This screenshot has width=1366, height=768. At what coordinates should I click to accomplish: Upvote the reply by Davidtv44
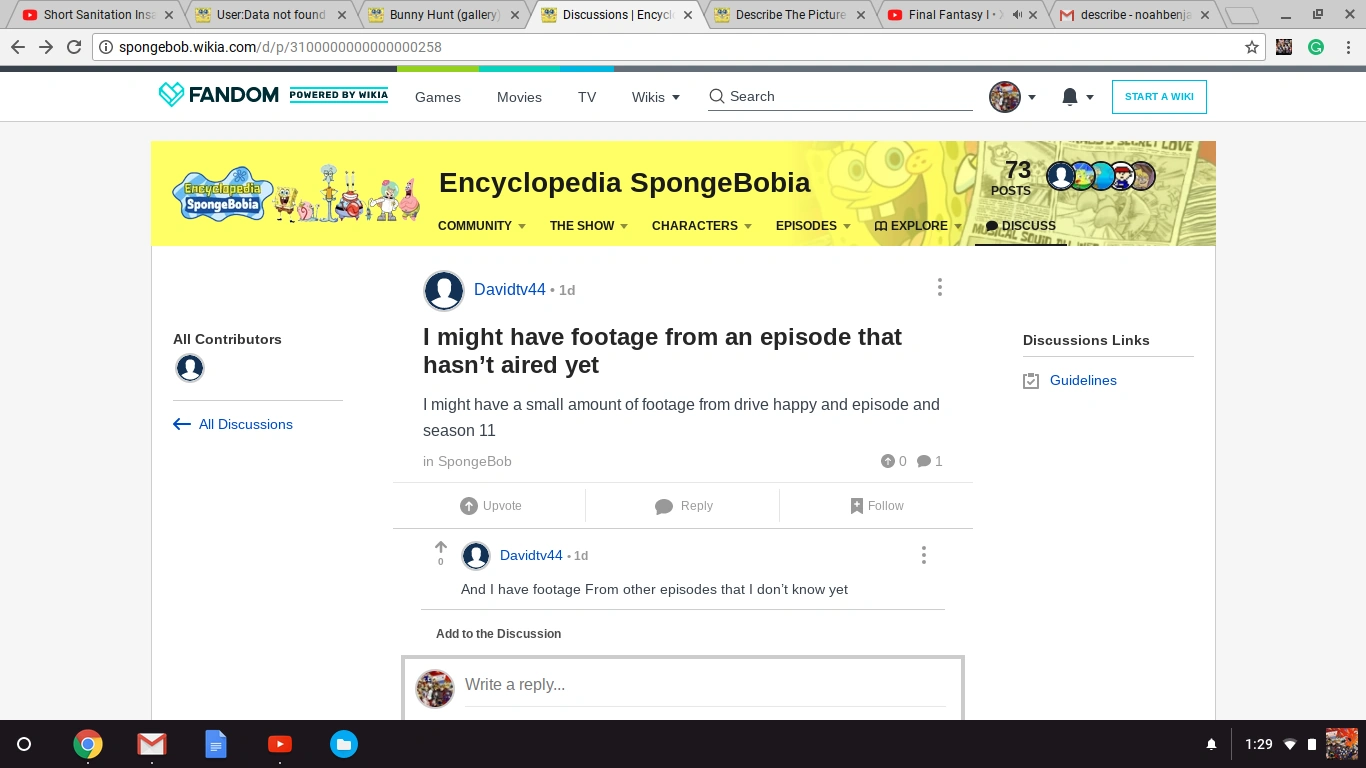[440, 547]
